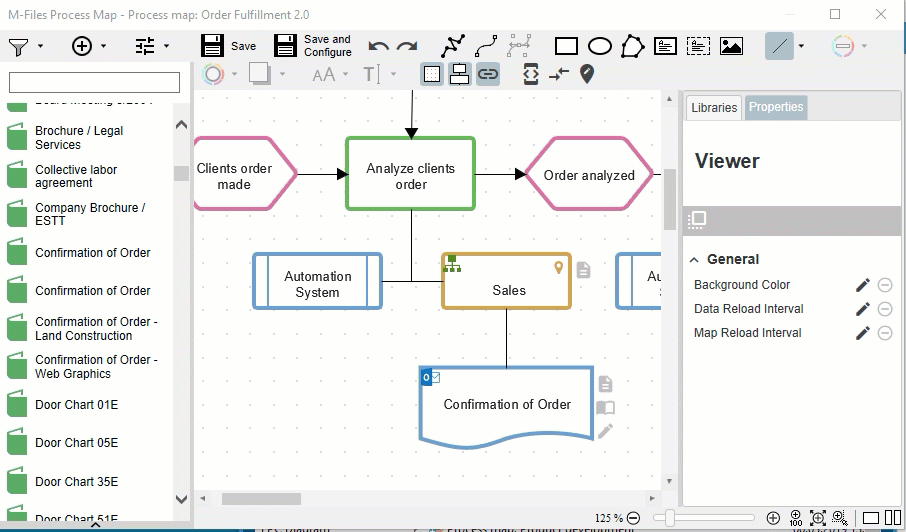The height and width of the screenshot is (532, 906).
Task: Choose the ellipse shape tool
Action: coord(600,46)
